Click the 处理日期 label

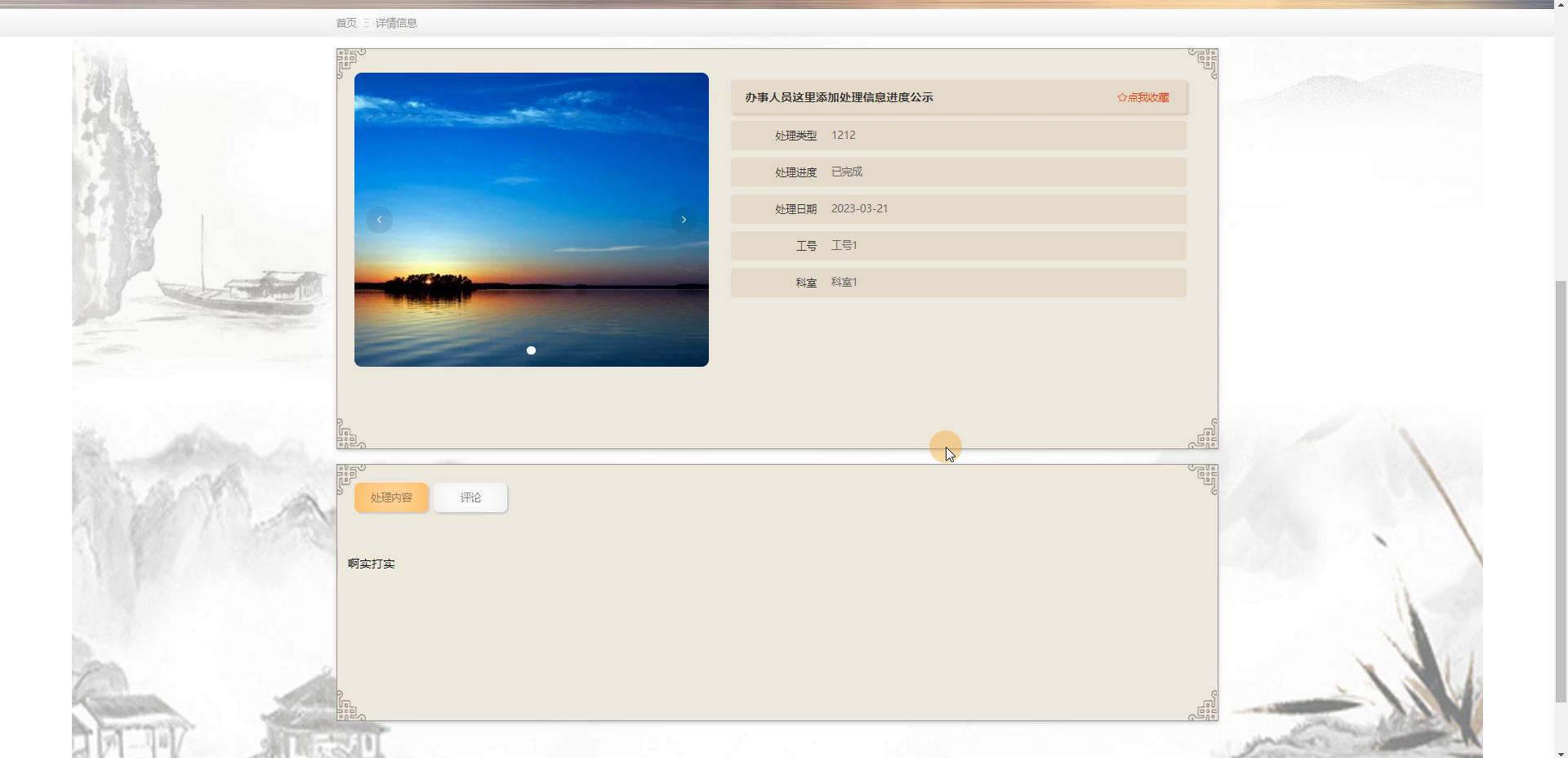795,209
